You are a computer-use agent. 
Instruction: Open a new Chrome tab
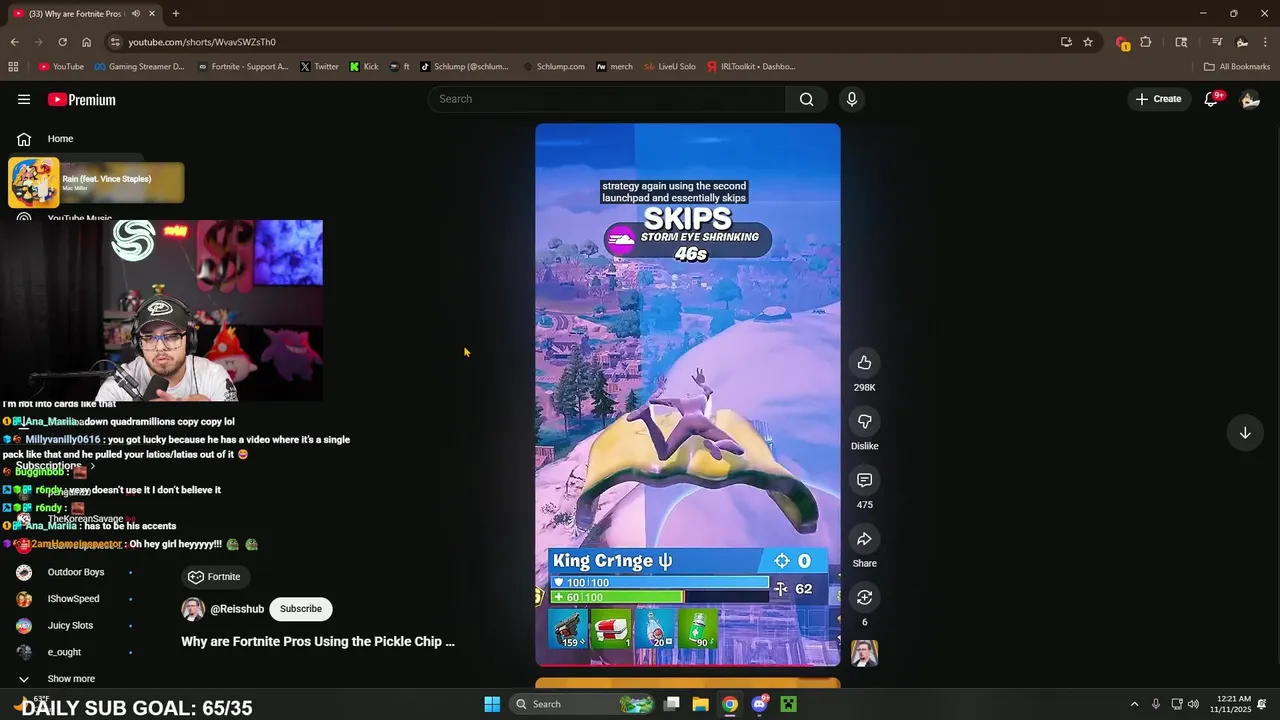pos(176,13)
